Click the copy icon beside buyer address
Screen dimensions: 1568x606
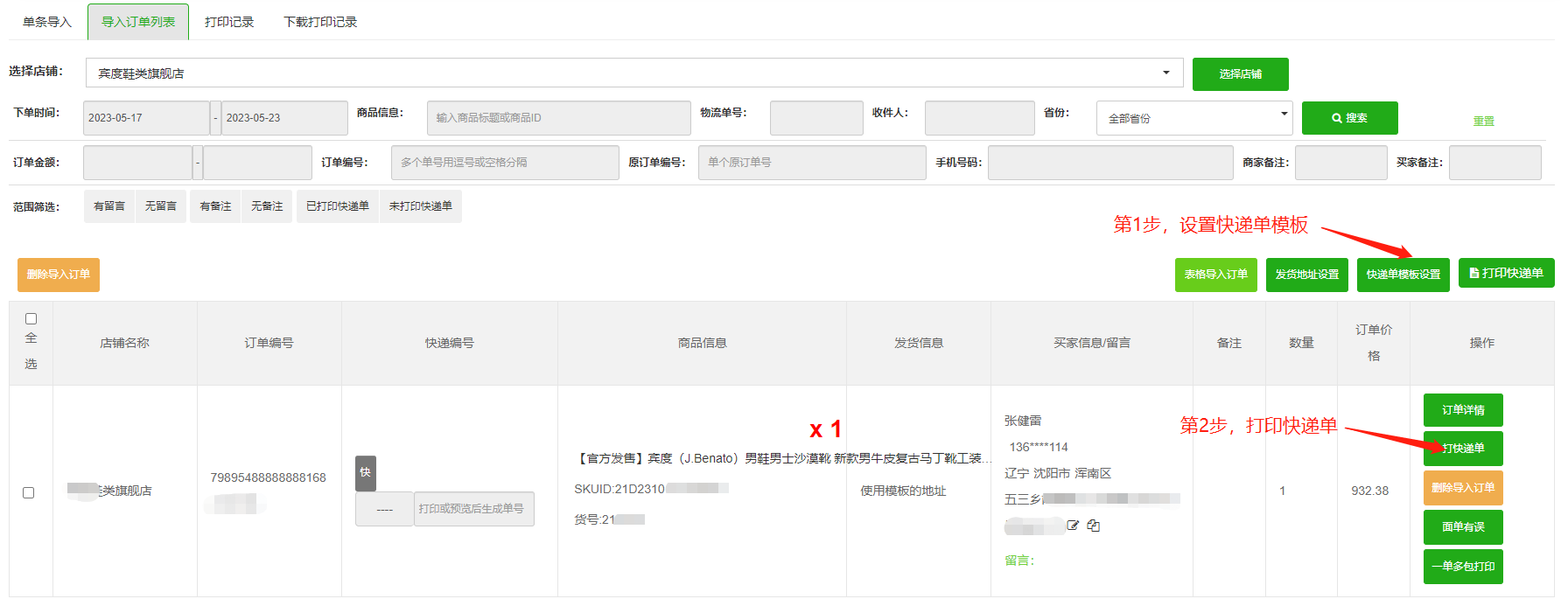pos(1093,526)
